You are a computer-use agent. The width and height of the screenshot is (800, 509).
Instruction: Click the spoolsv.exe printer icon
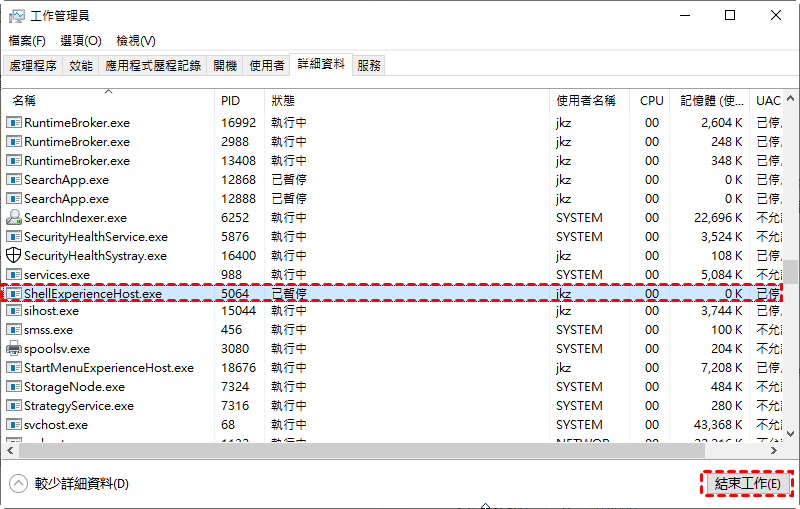[14, 349]
